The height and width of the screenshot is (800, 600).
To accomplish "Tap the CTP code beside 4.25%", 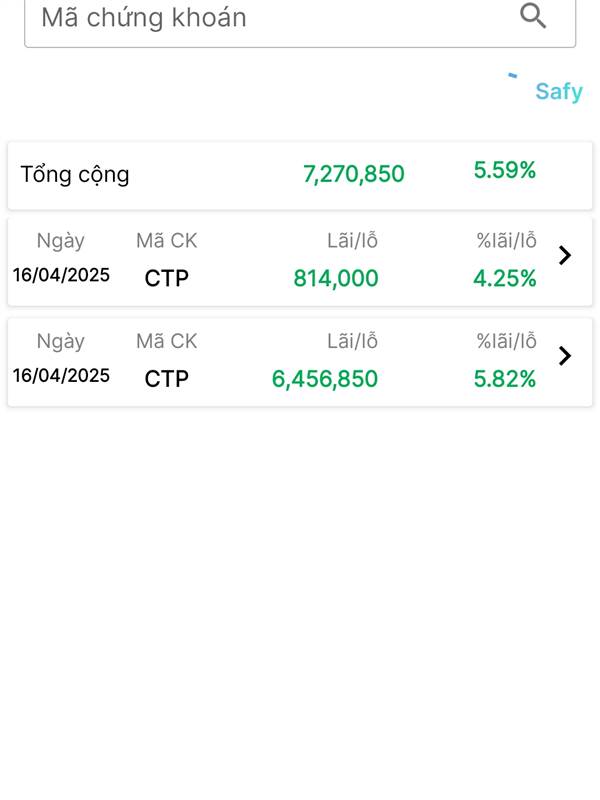I will (x=166, y=279).
